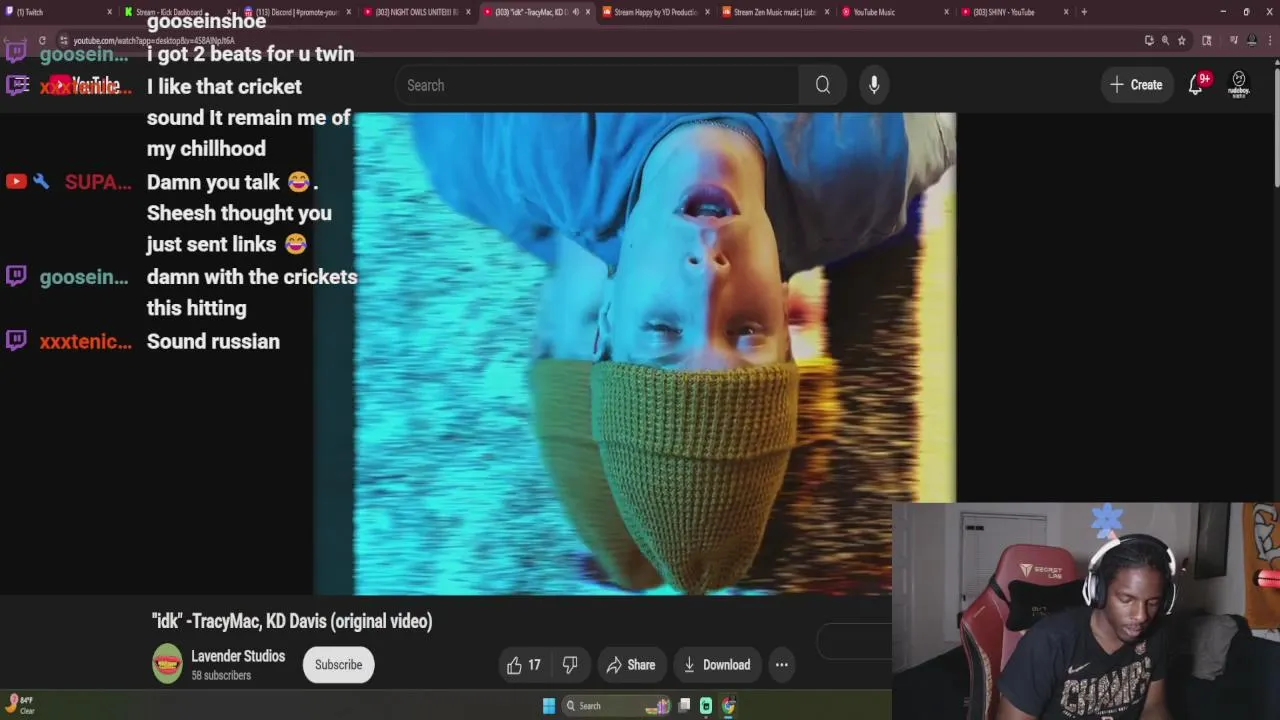
Task: Click the video title idk -TracyMac, KD Davis
Action: 292,621
